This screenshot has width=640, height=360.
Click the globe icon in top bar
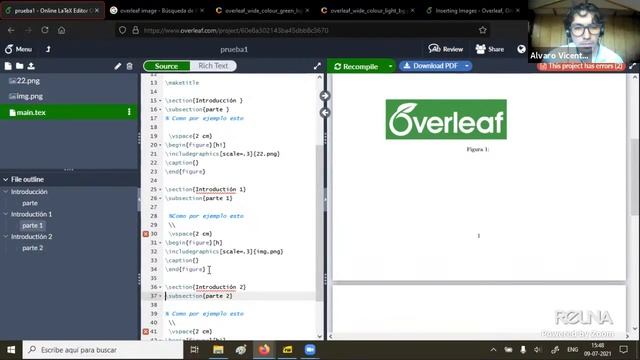(521, 49)
